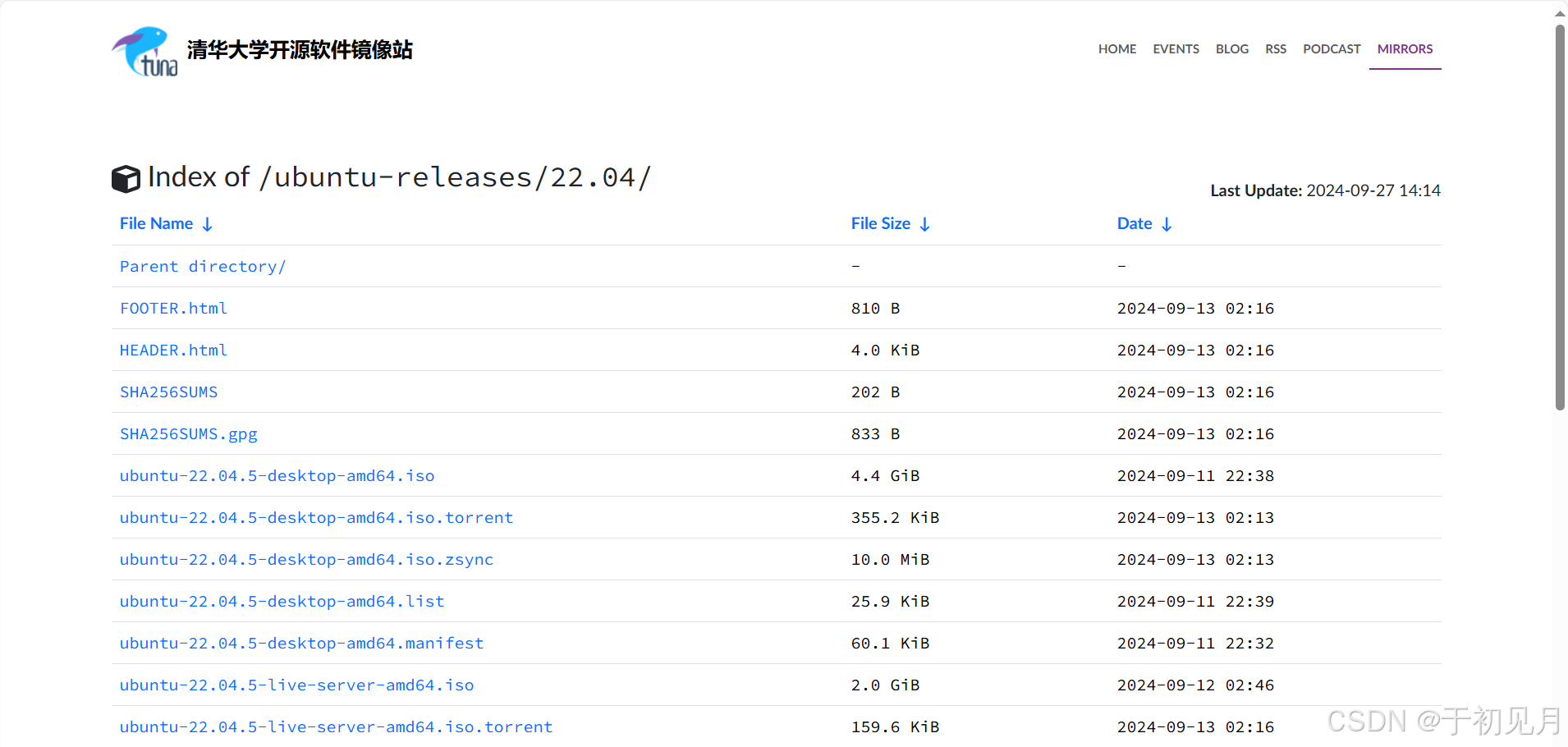The height and width of the screenshot is (747, 1568).
Task: Click the 10.0 MiB size value
Action: click(x=890, y=559)
